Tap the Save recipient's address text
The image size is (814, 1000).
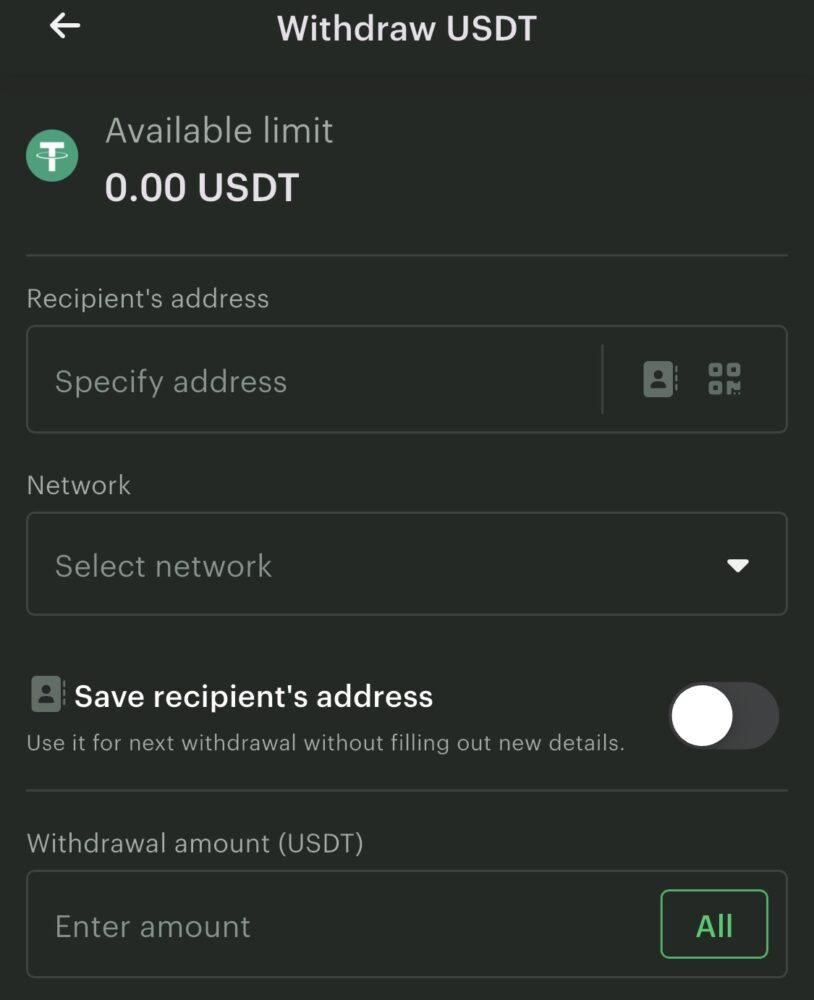[x=254, y=696]
